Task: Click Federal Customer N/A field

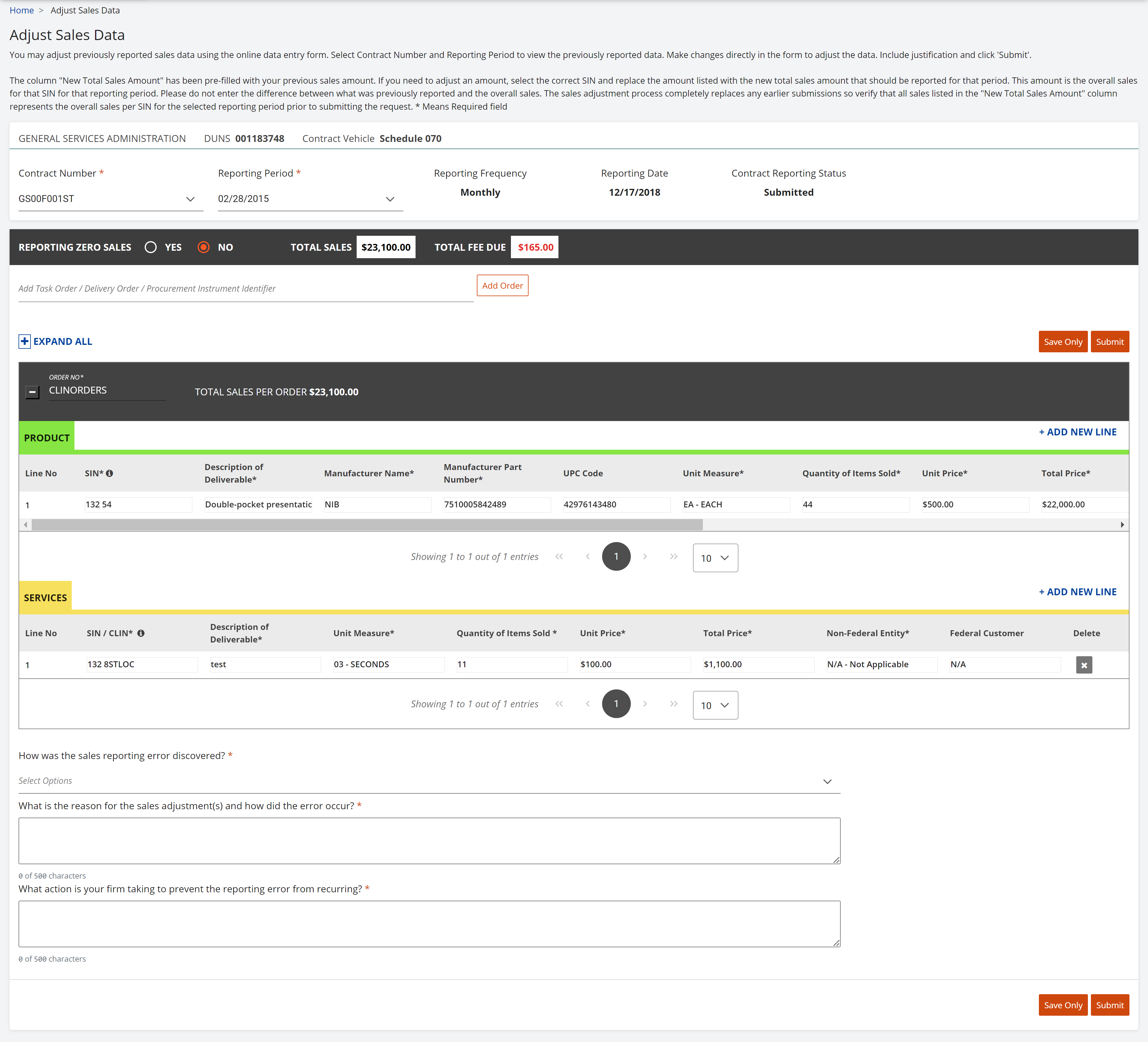Action: [x=1005, y=665]
